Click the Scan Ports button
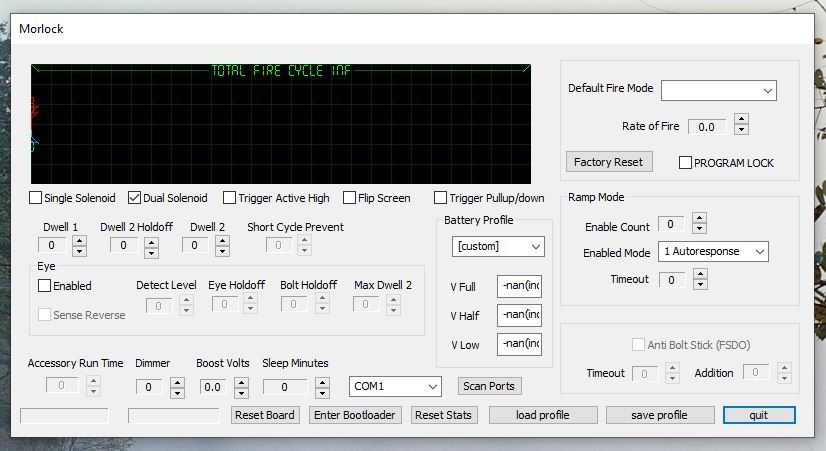 pos(489,386)
